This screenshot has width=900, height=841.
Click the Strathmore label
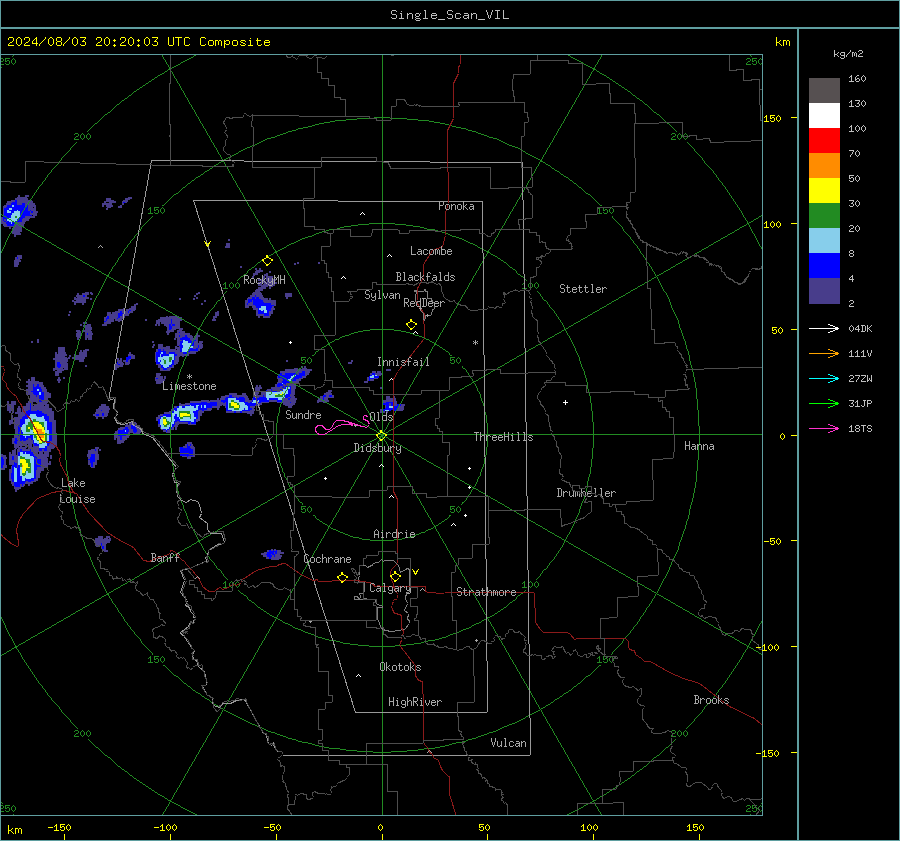[486, 592]
